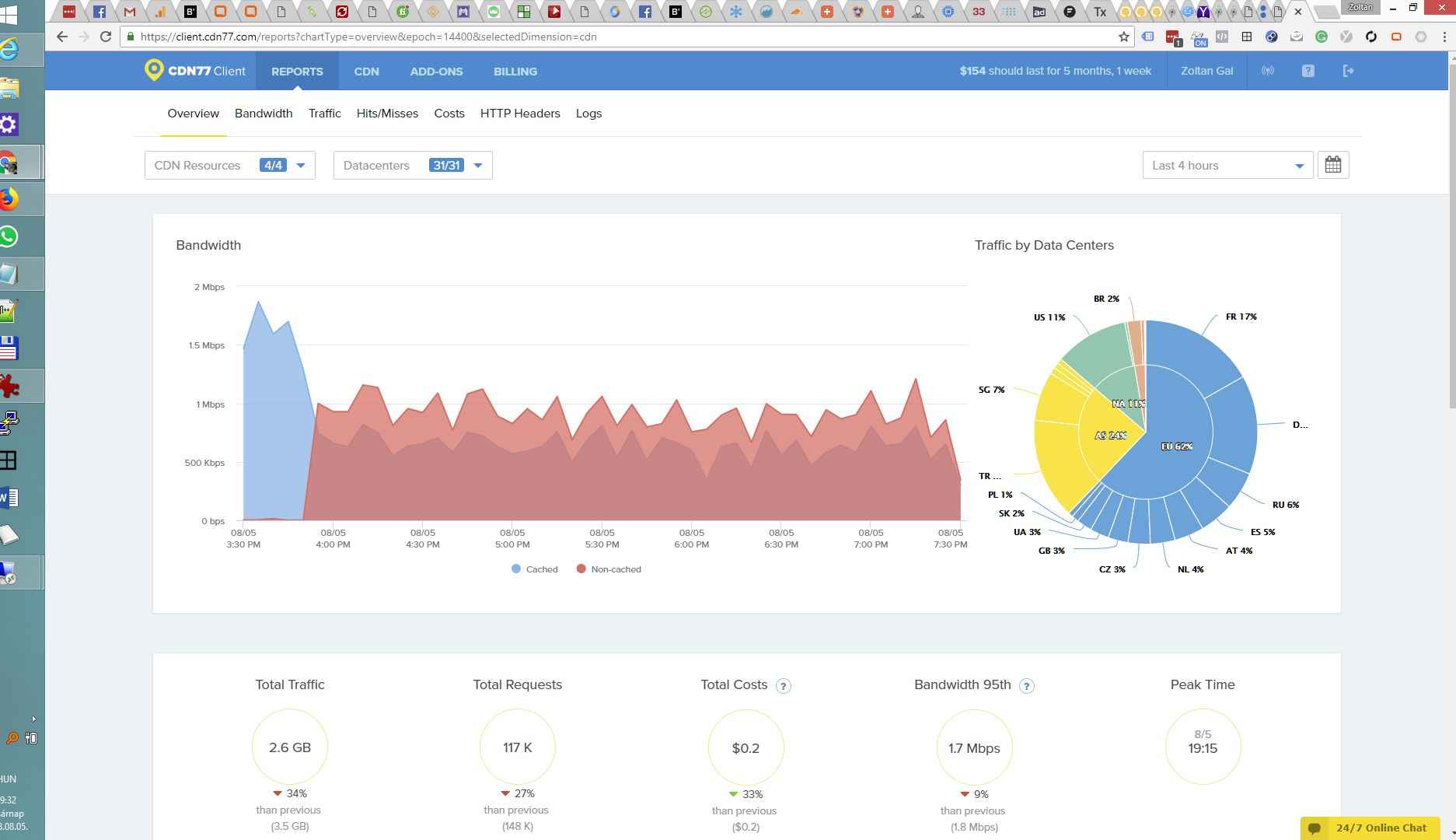Select the Overview report tab

194,114
